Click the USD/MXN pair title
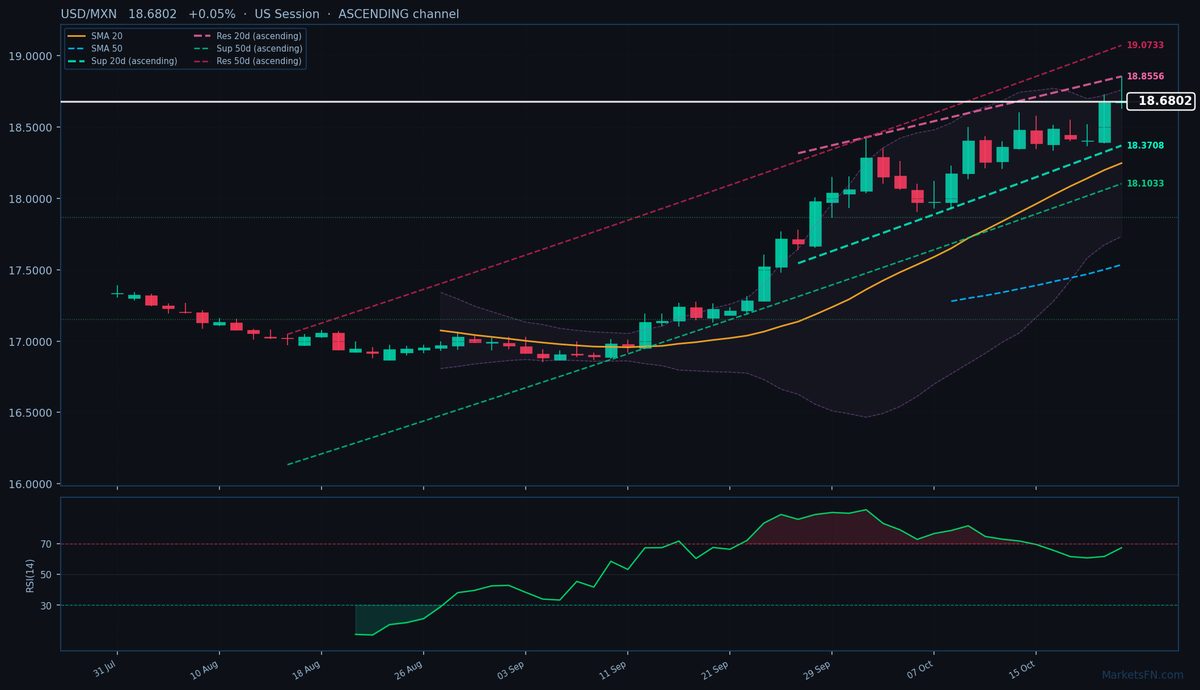 click(90, 14)
